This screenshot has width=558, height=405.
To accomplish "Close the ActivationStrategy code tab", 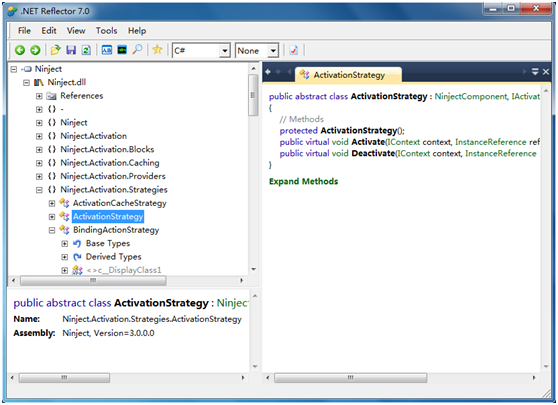I will (546, 72).
